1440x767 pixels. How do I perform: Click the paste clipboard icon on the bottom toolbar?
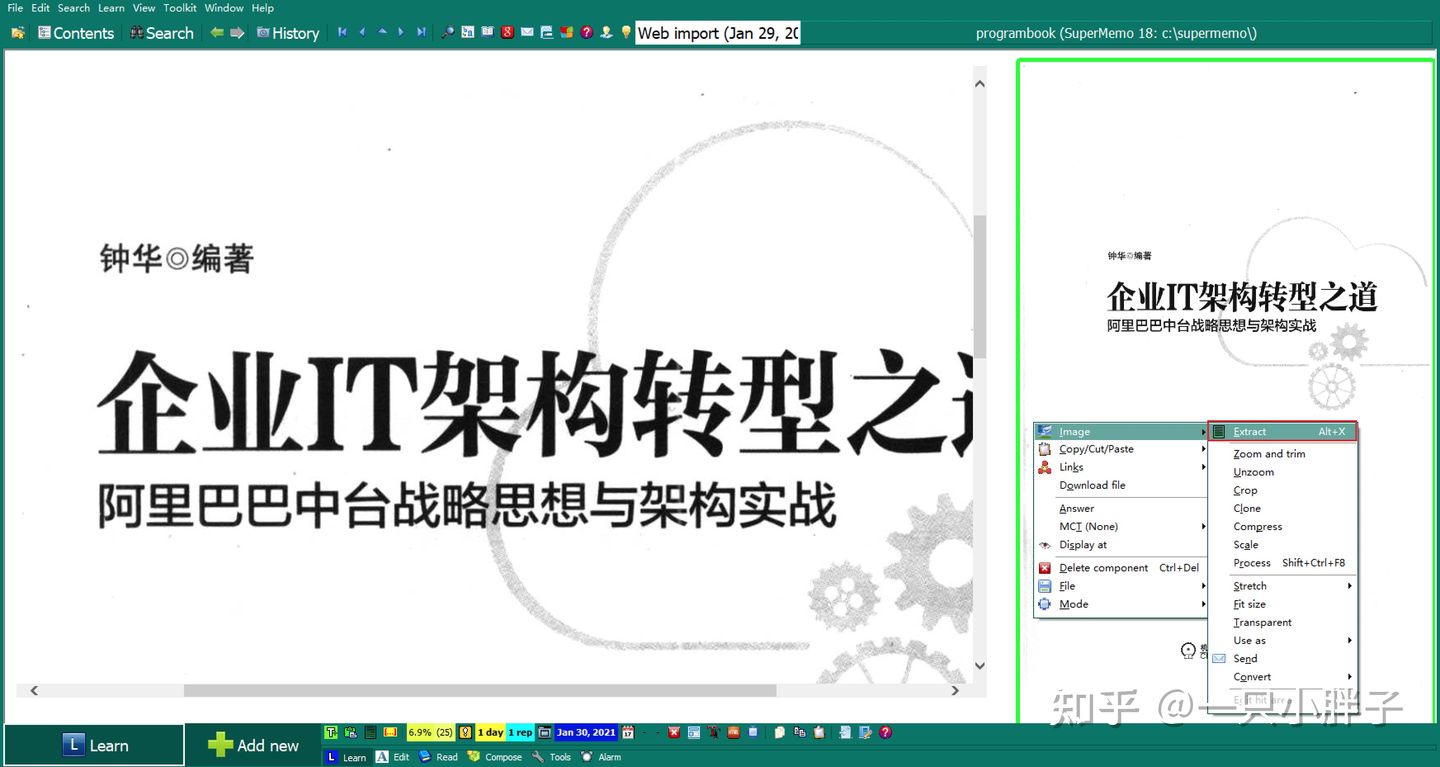click(817, 732)
